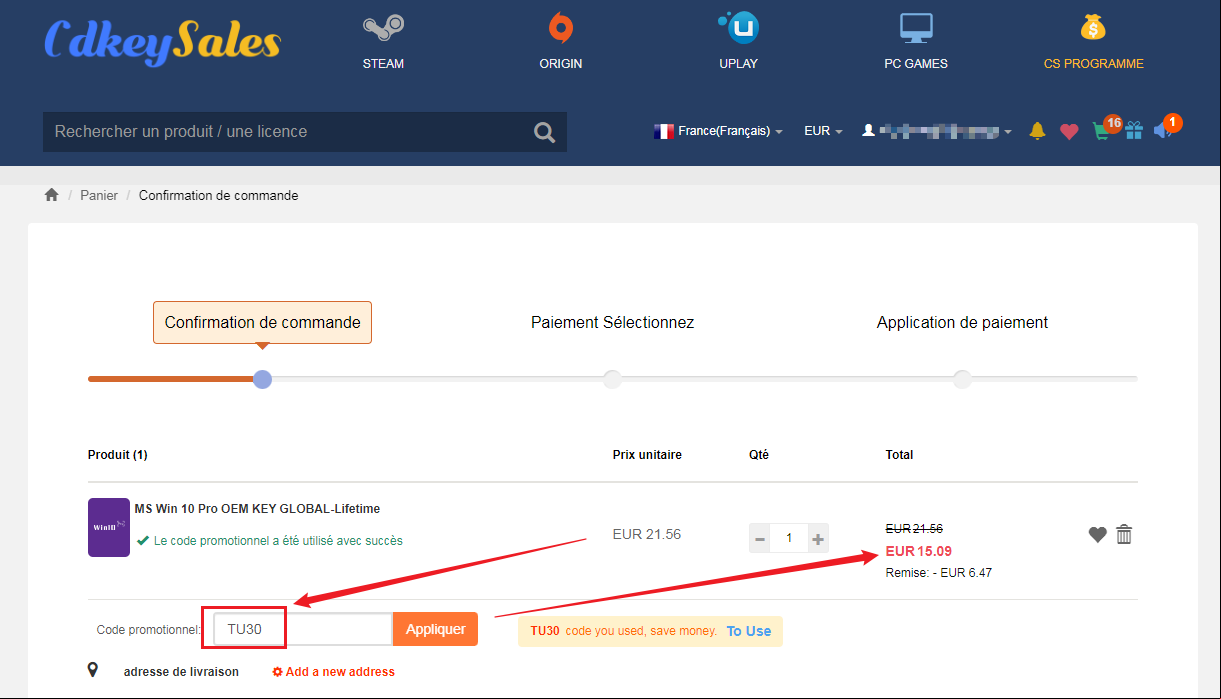
Task: Click the quantity value field
Action: 789,539
